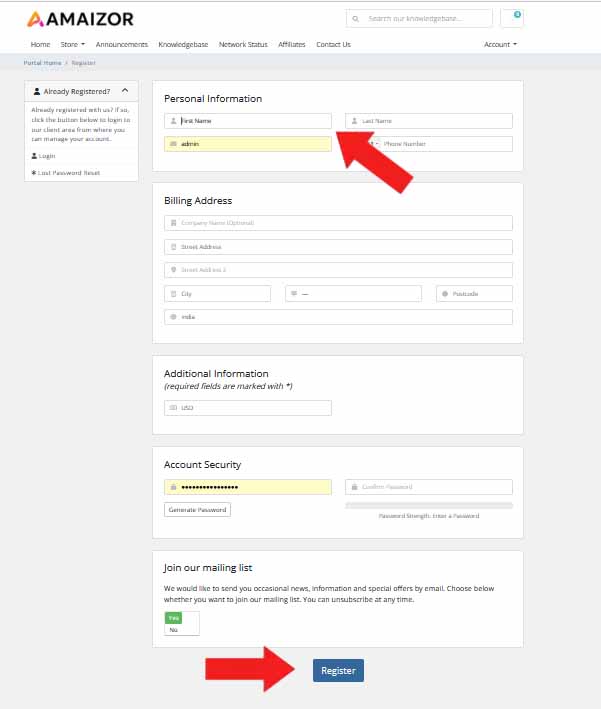Click Portal Home breadcrumb link
Viewport: 601px width, 709px height.
[x=43, y=63]
